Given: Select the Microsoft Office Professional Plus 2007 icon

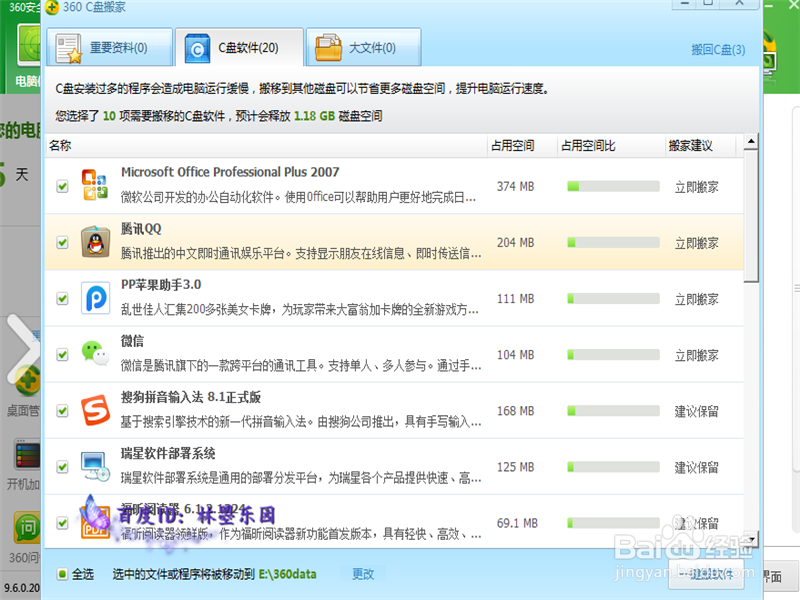Looking at the screenshot, I should (95, 186).
